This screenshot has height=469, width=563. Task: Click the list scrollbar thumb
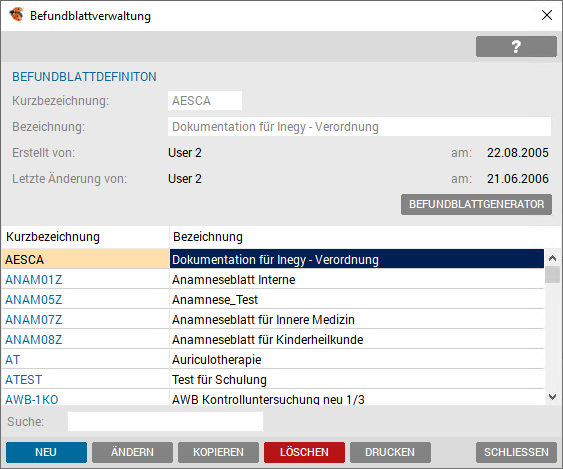tap(552, 275)
